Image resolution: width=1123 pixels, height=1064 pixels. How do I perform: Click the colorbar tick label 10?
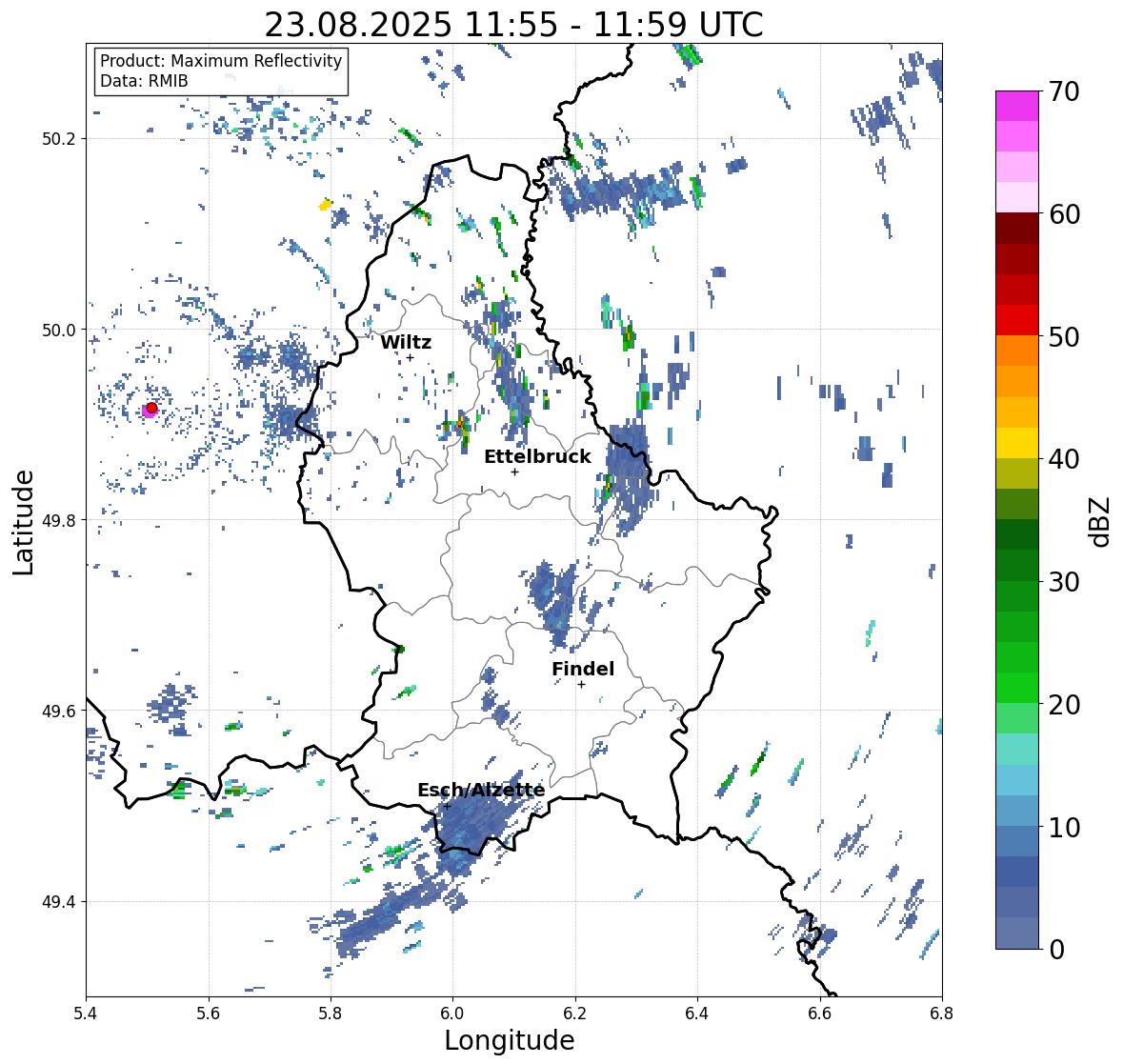(1064, 827)
